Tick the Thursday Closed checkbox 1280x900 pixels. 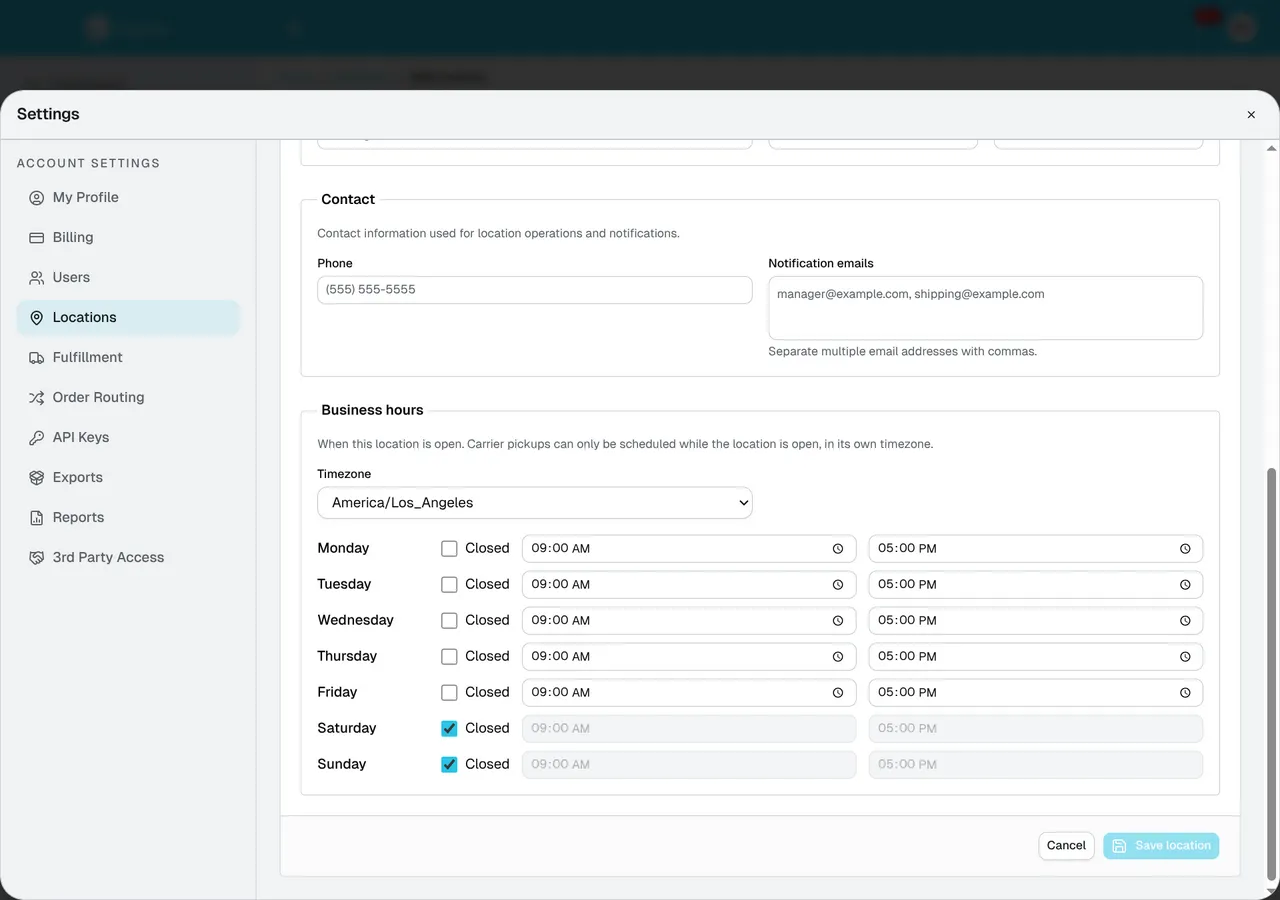pyautogui.click(x=449, y=657)
